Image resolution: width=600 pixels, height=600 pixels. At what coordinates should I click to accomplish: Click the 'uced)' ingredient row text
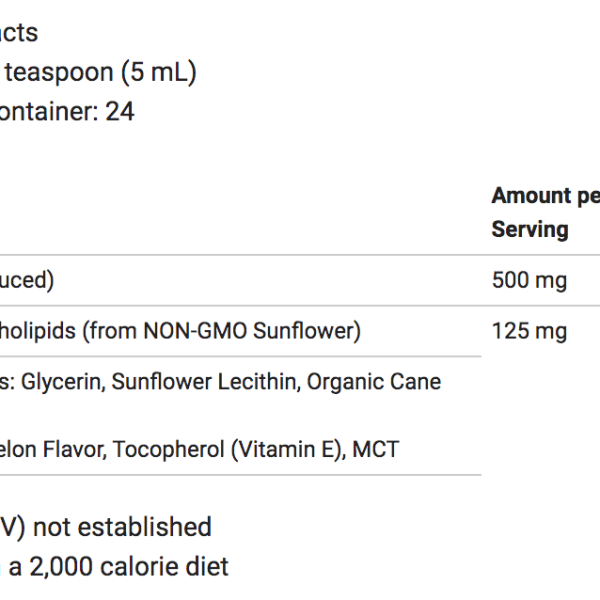click(x=27, y=280)
